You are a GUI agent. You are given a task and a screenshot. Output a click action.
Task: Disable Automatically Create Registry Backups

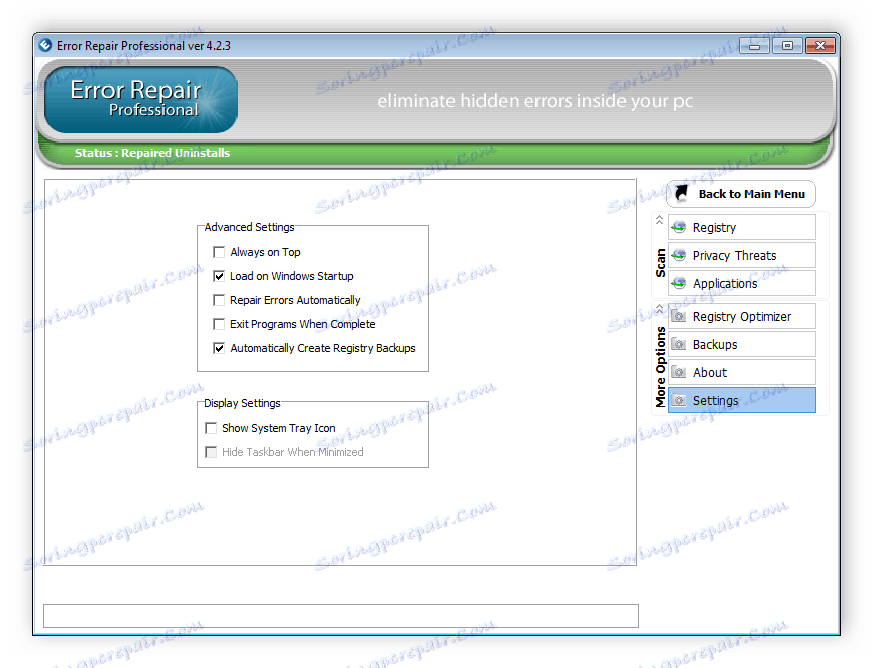[x=219, y=348]
